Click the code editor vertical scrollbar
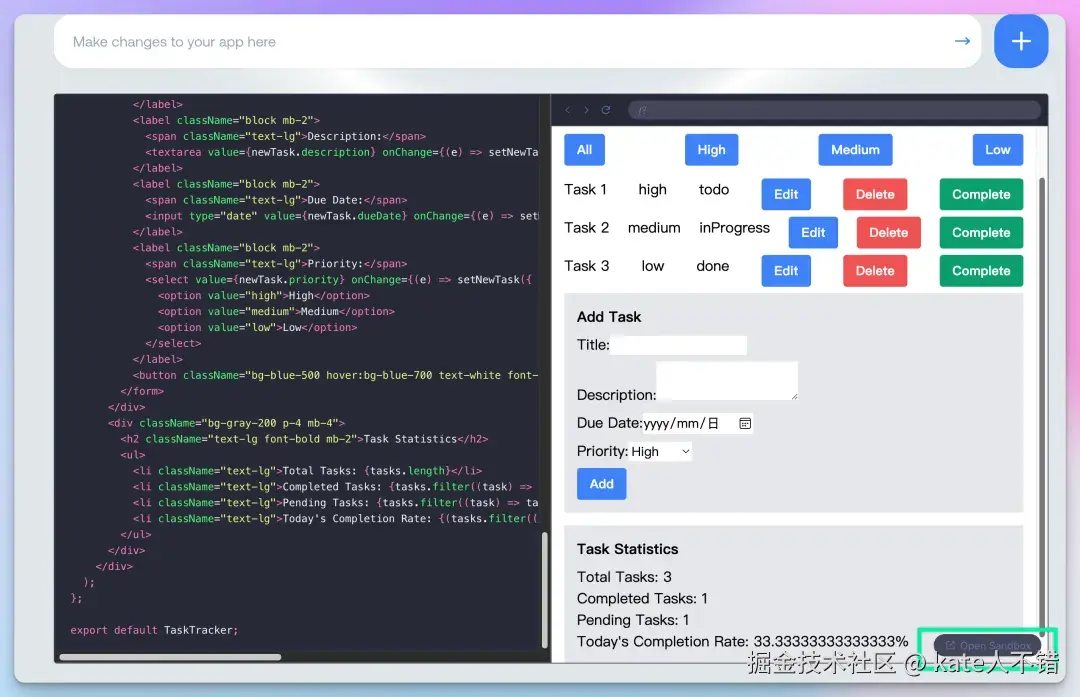This screenshot has width=1080, height=697. coord(544,590)
